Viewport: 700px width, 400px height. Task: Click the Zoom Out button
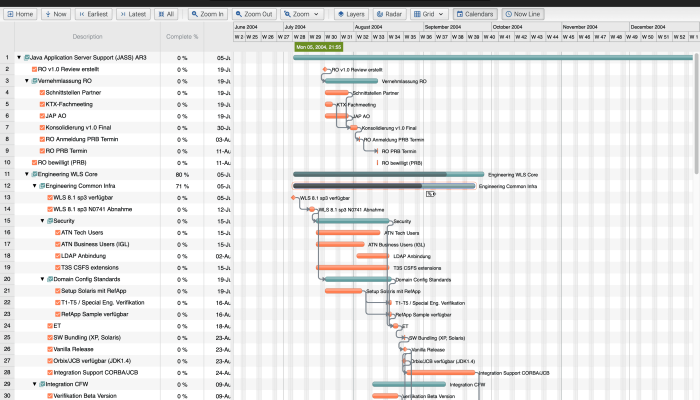254,14
